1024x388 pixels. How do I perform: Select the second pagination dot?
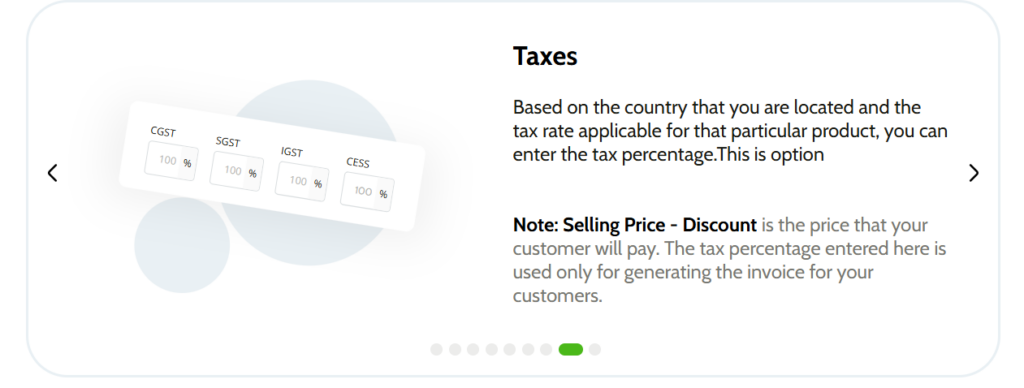click(455, 349)
